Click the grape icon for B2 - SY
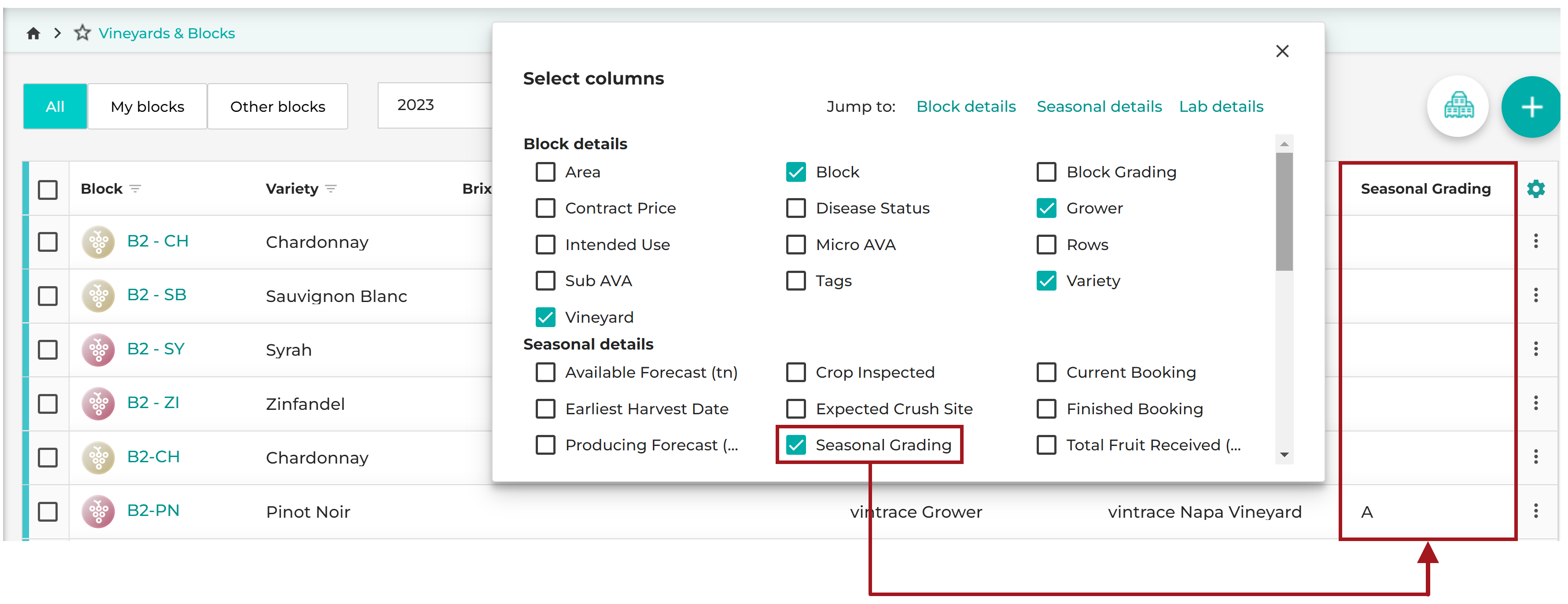1568x604 pixels. click(x=98, y=350)
